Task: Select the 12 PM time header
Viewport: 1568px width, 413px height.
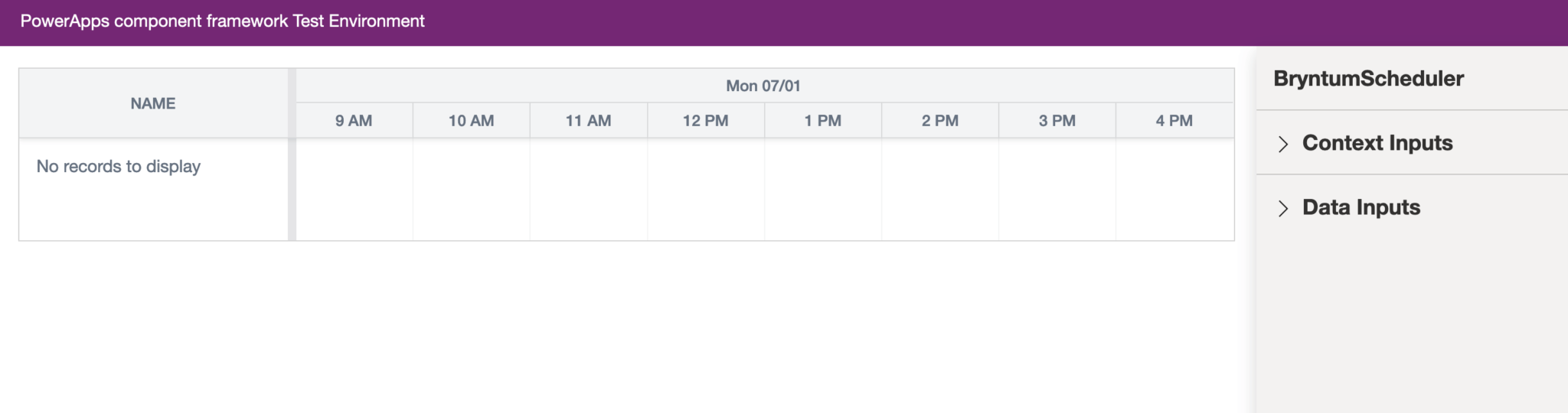Action: 705,121
